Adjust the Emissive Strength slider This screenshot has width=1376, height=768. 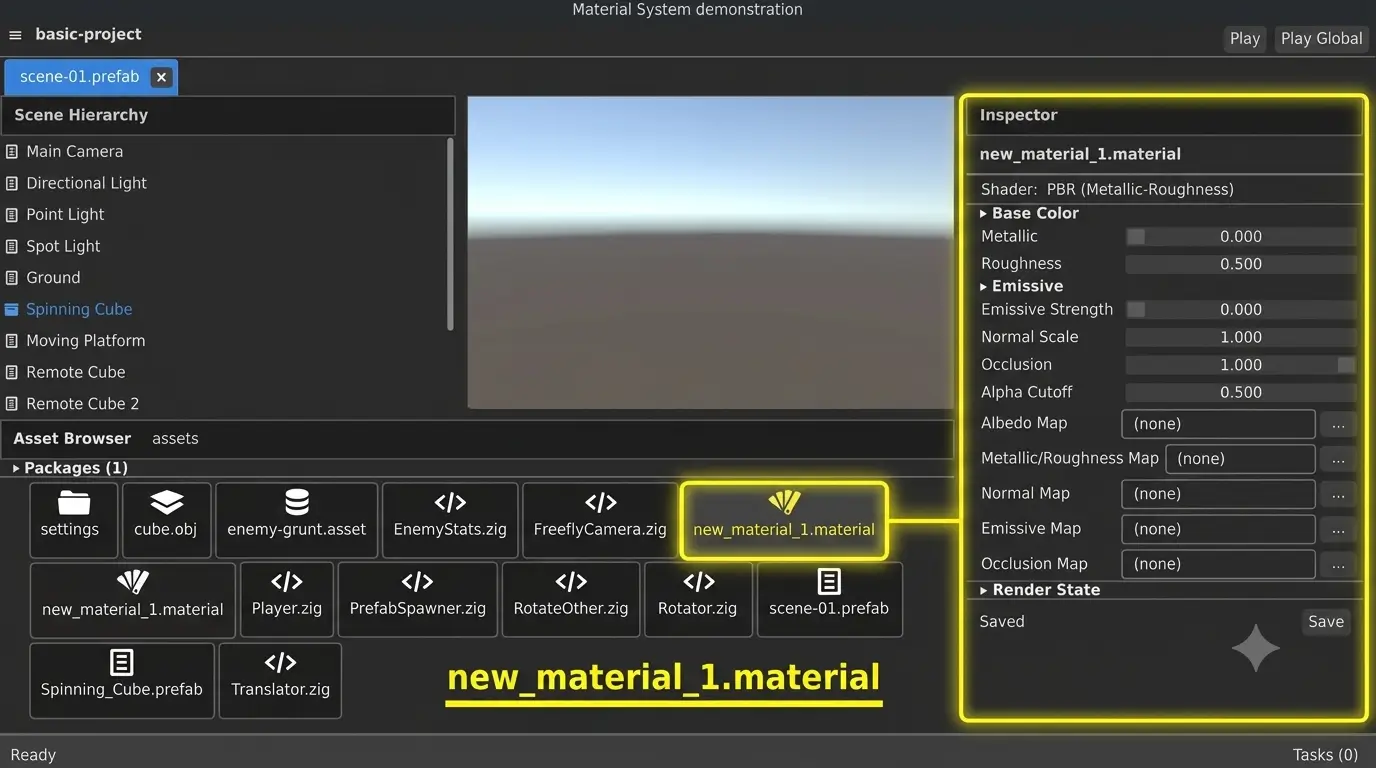click(1241, 310)
